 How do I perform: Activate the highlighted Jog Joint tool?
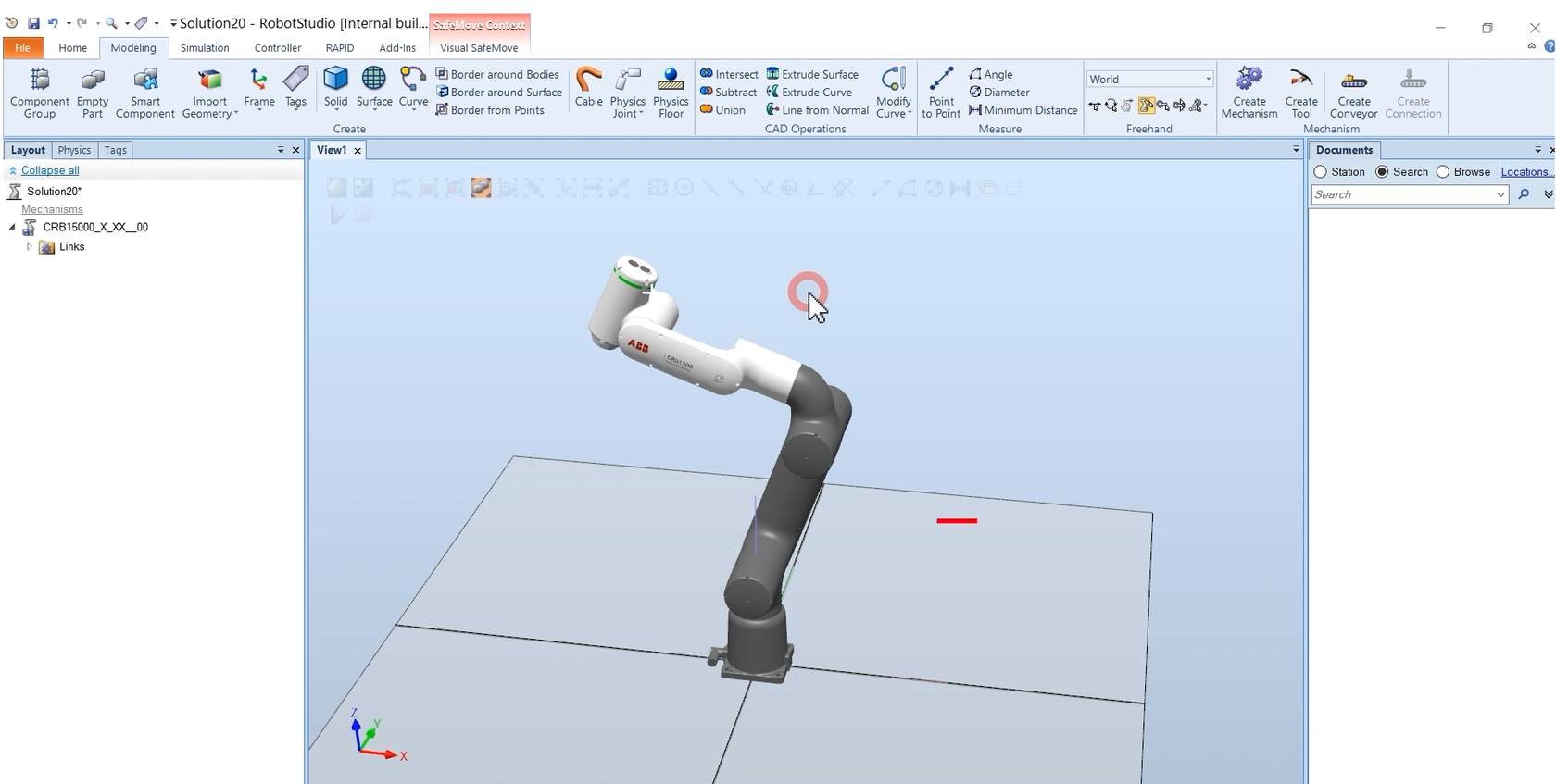tap(1146, 106)
